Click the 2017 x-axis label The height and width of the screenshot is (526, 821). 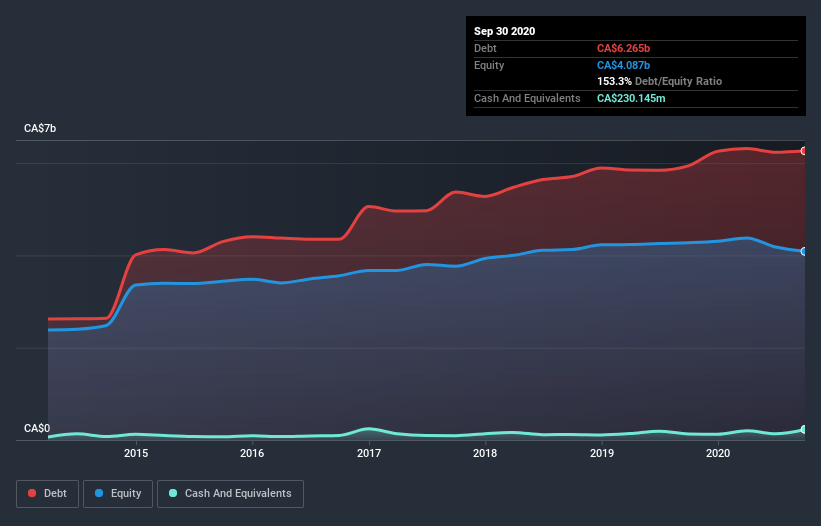[x=369, y=453]
